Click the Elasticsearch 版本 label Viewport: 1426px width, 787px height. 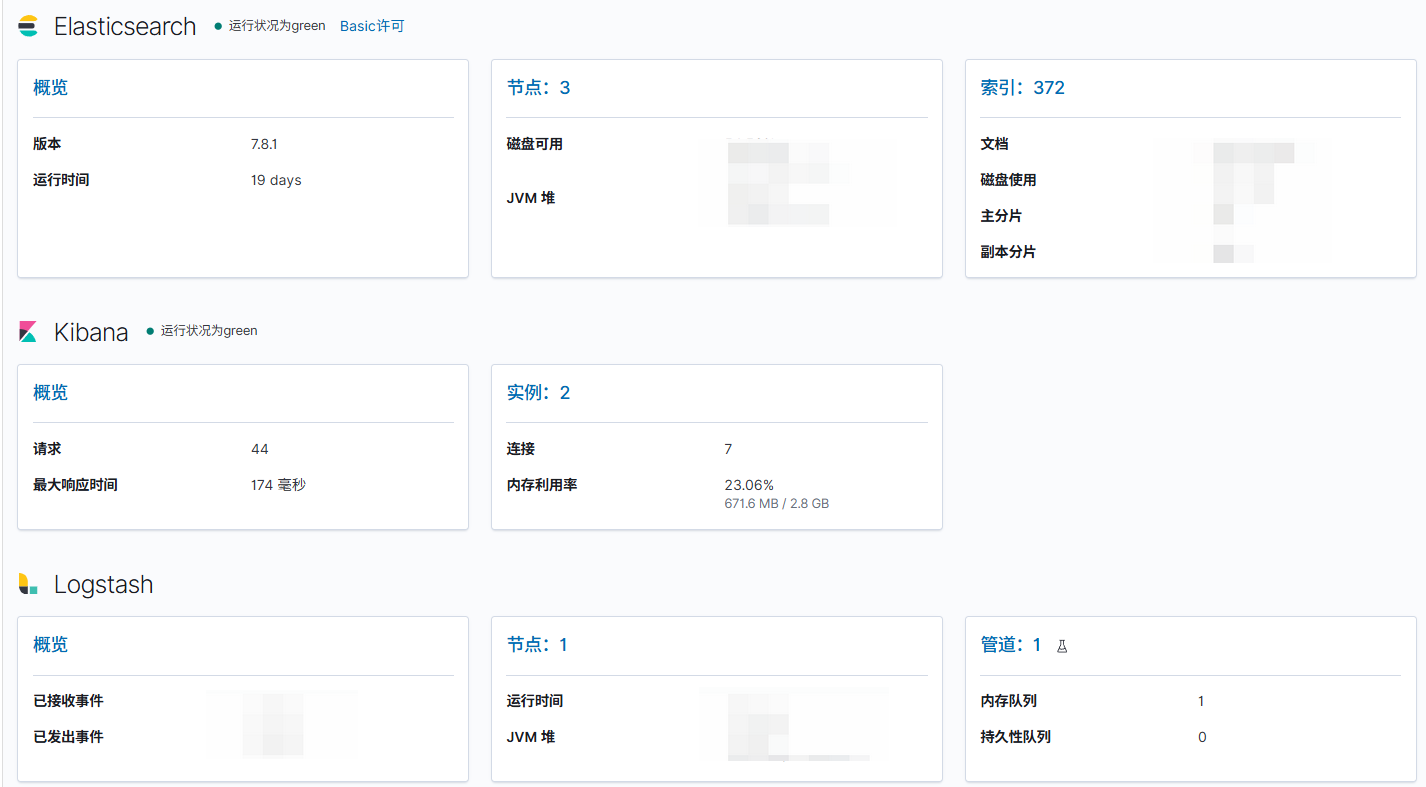47,144
